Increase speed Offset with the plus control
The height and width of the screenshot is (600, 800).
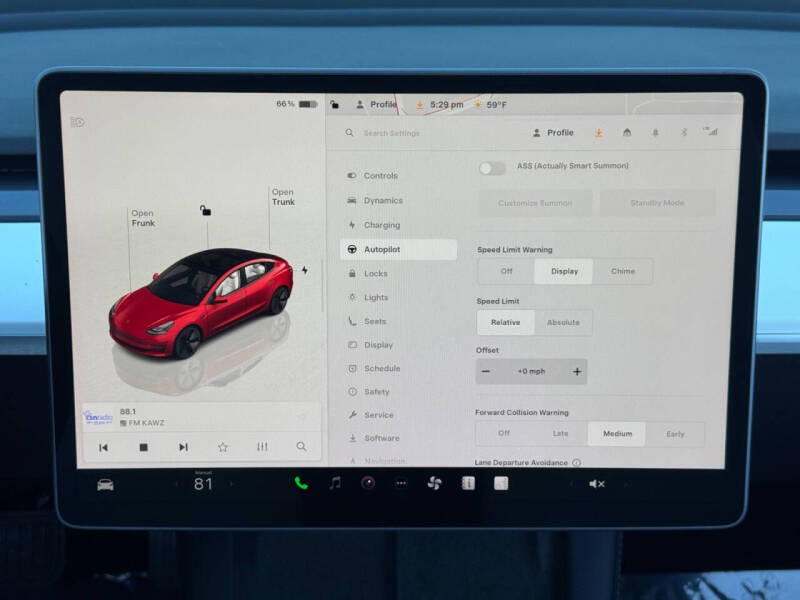coord(577,371)
